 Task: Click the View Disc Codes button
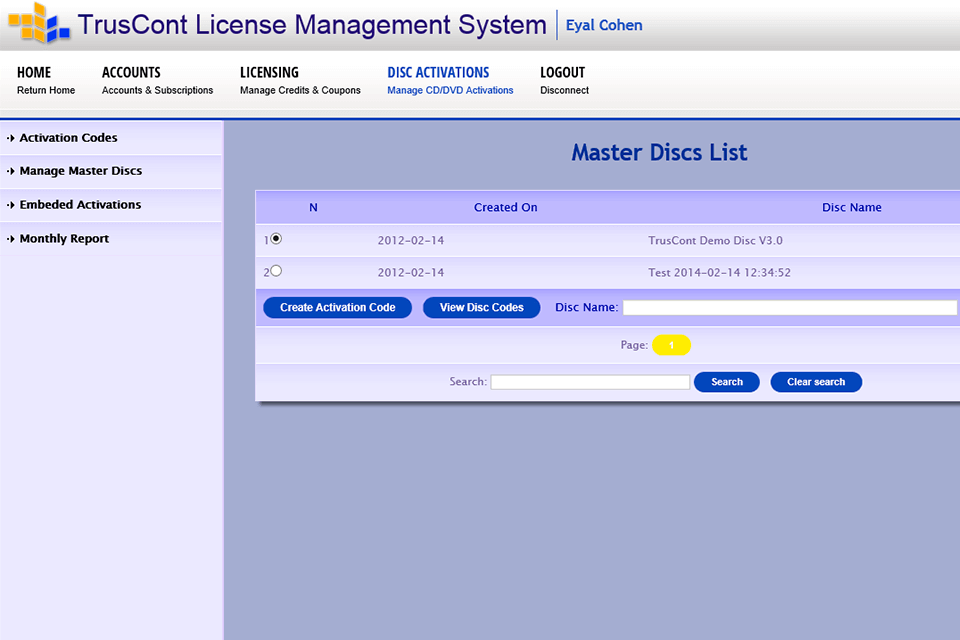pyautogui.click(x=481, y=307)
